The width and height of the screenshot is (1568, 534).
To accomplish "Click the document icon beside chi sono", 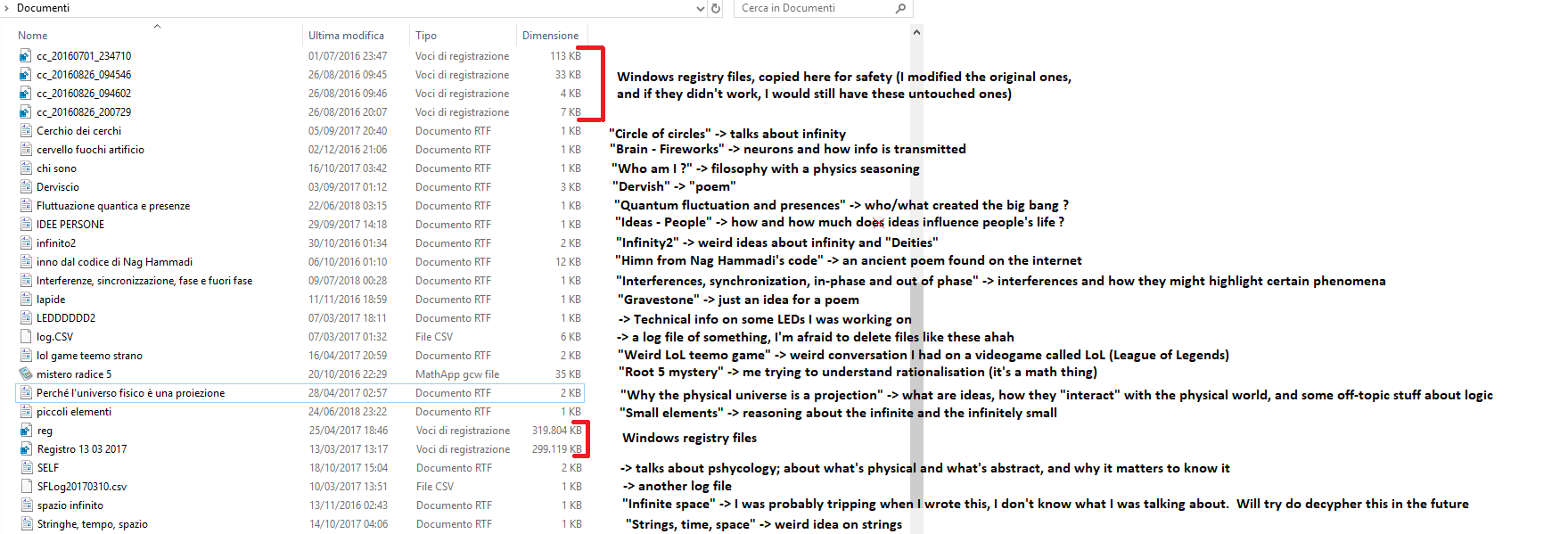I will coord(25,168).
